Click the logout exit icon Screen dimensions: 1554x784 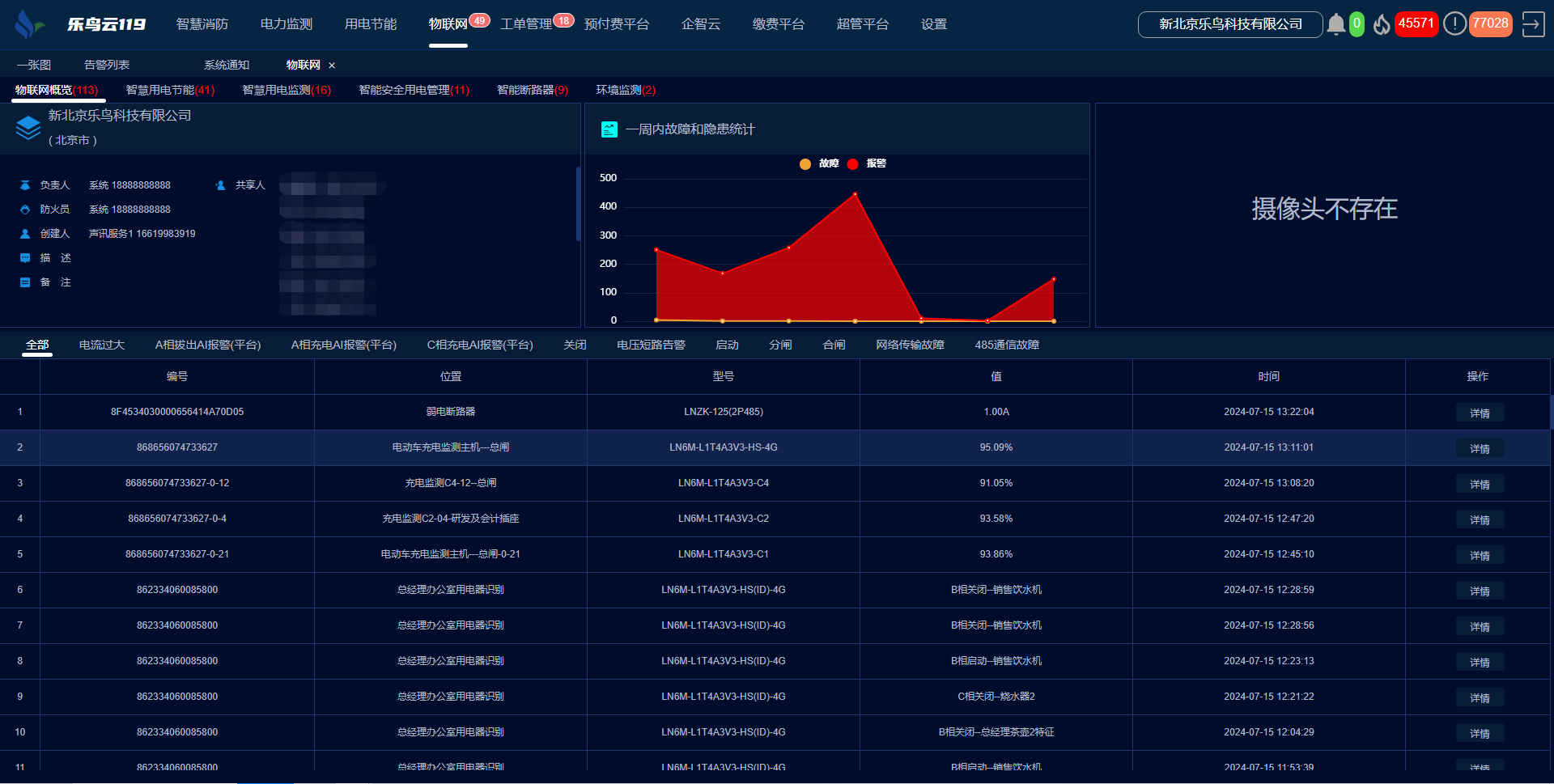click(x=1533, y=24)
